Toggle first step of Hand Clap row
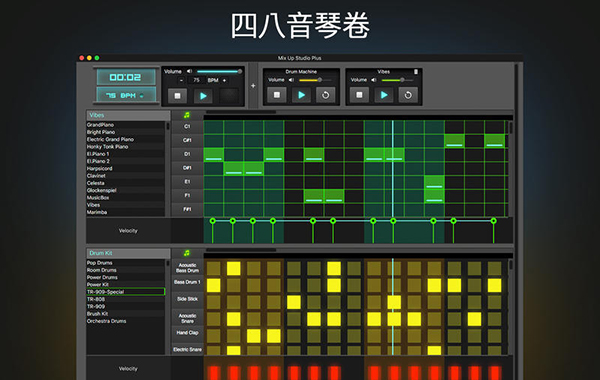The image size is (600, 380). [x=214, y=336]
